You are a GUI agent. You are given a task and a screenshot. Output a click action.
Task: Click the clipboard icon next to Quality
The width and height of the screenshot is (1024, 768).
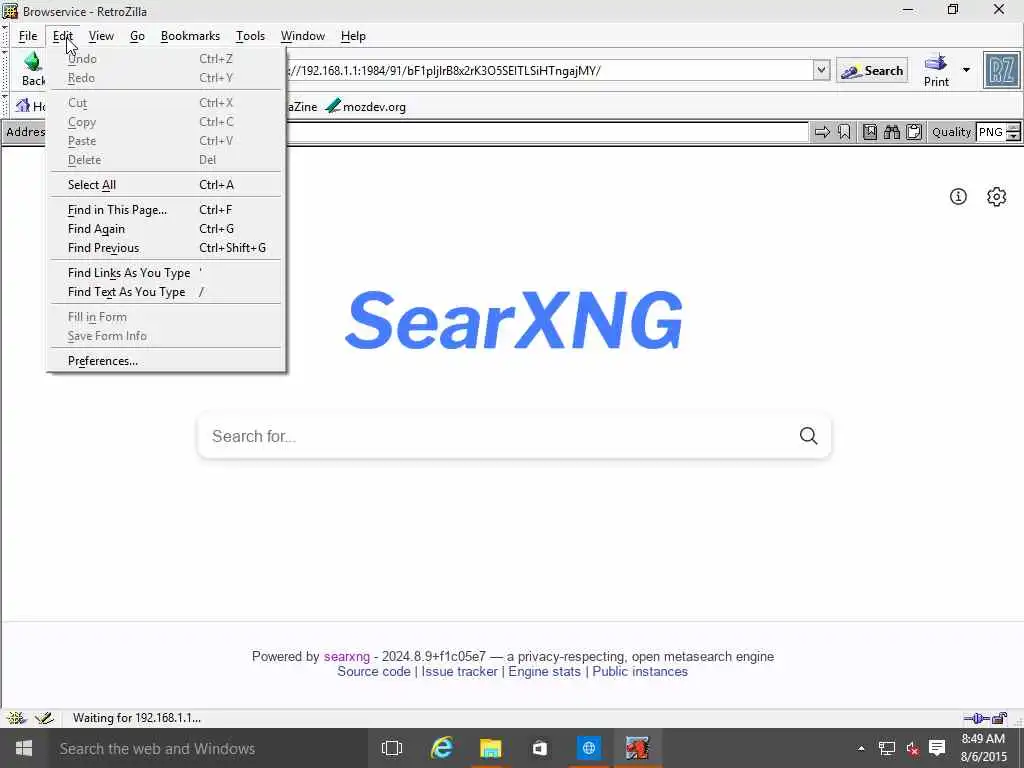coord(914,132)
